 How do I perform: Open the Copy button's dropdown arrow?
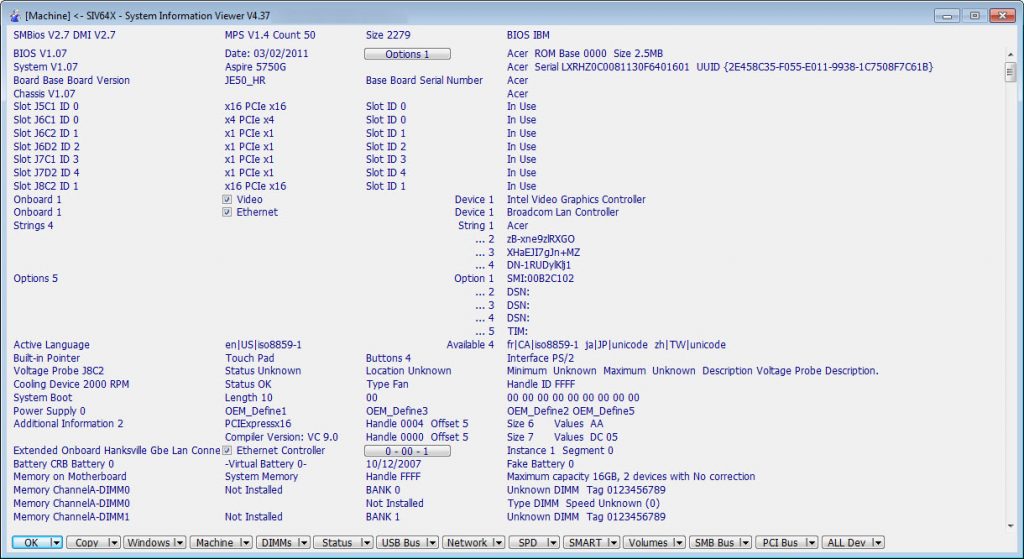(x=114, y=543)
